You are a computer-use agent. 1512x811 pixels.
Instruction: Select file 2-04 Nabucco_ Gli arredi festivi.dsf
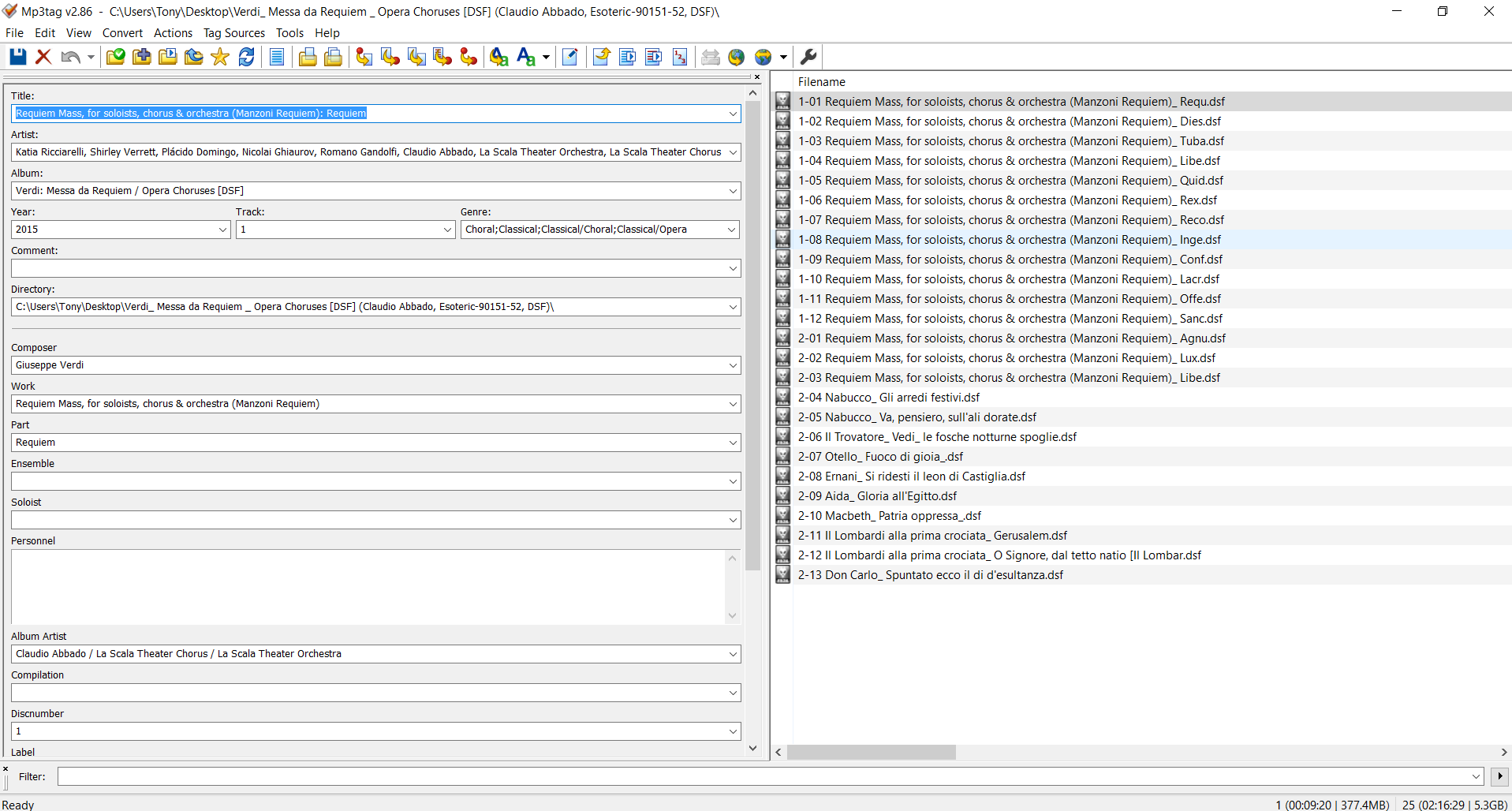(888, 398)
